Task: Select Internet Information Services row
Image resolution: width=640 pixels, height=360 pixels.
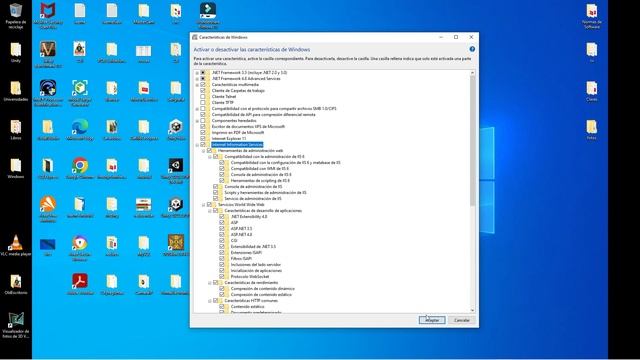Action: point(237,144)
